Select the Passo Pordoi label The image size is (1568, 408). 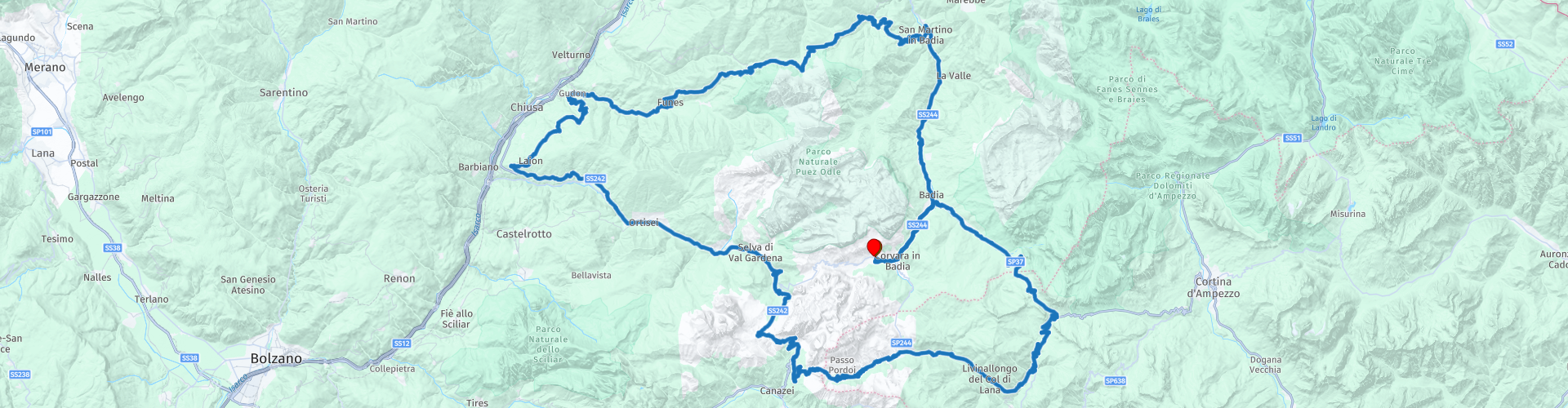pyautogui.click(x=842, y=365)
